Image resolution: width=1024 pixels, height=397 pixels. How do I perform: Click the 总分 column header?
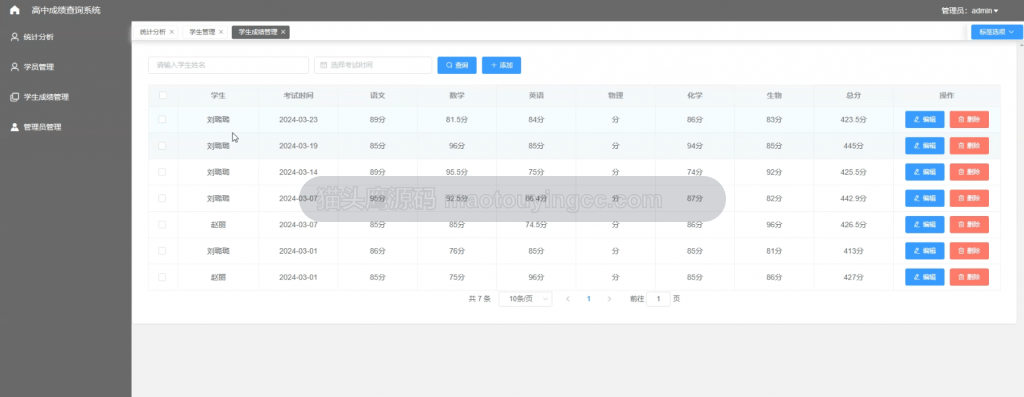(x=854, y=95)
